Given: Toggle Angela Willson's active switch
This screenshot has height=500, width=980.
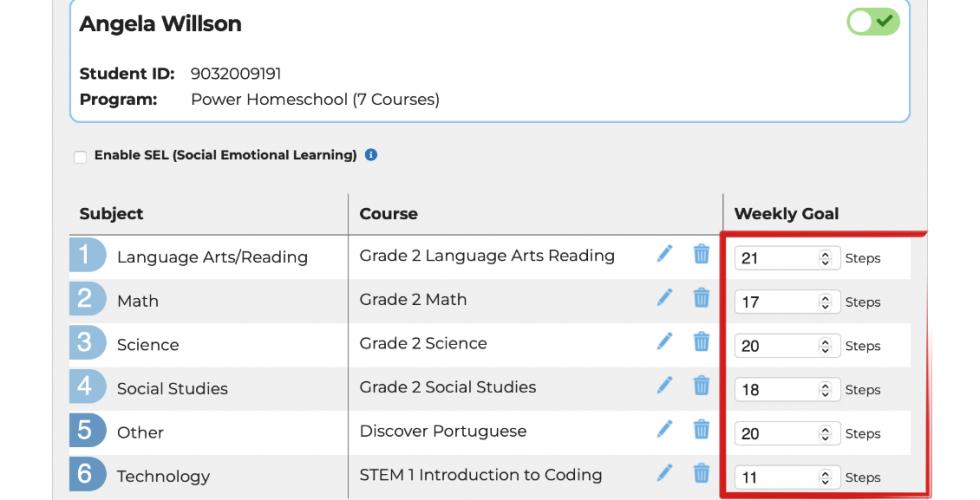Looking at the screenshot, I should pos(873,22).
